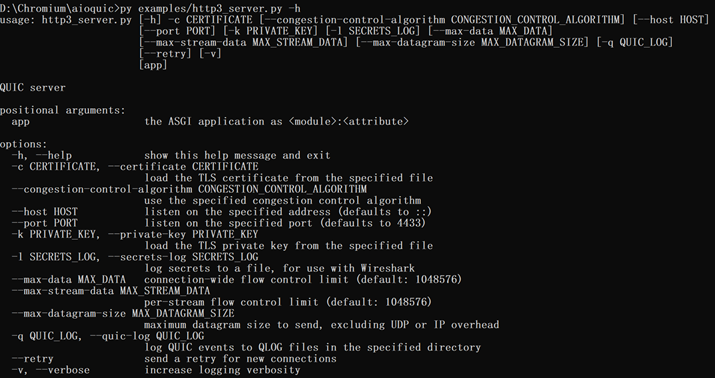Click the '-h, --help' option line
This screenshot has width=715, height=378.
pos(171,155)
